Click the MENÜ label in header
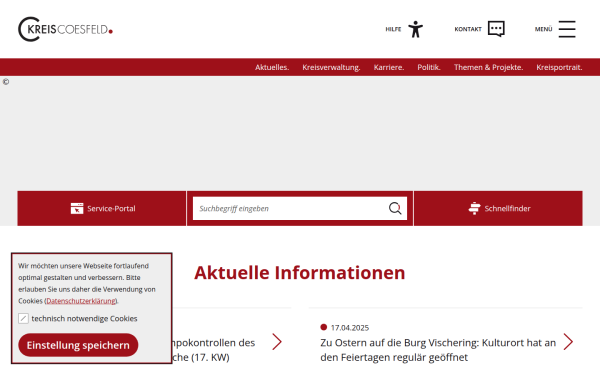600x375 pixels. [x=544, y=29]
